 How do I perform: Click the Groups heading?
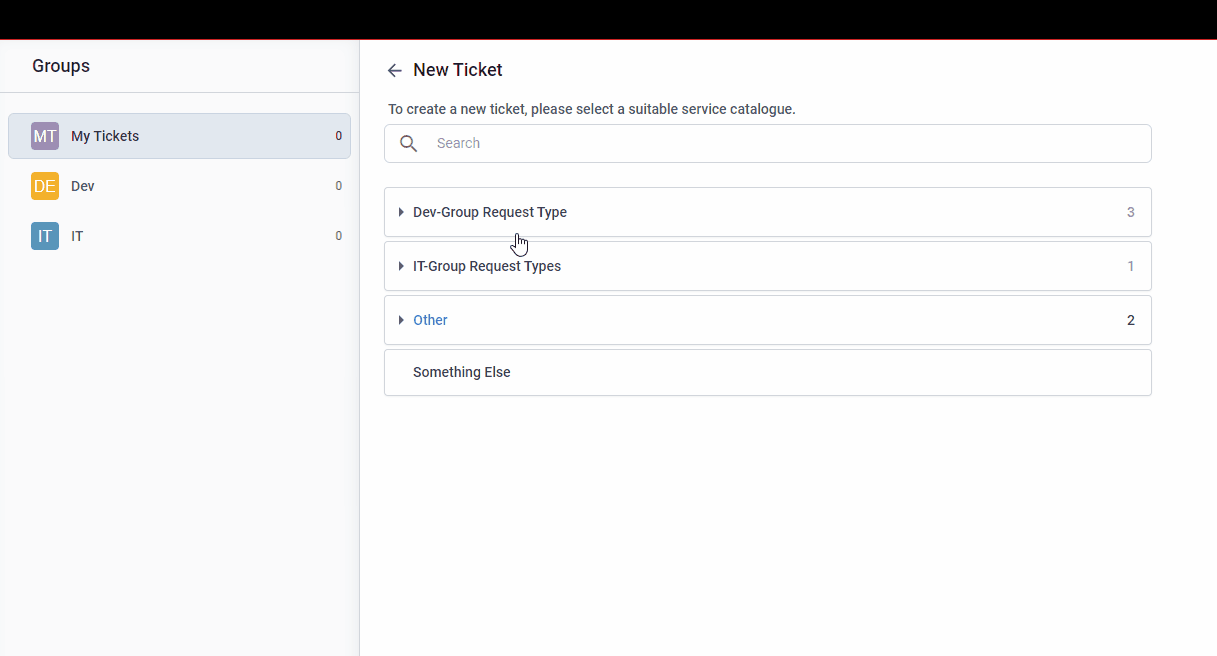click(x=61, y=66)
